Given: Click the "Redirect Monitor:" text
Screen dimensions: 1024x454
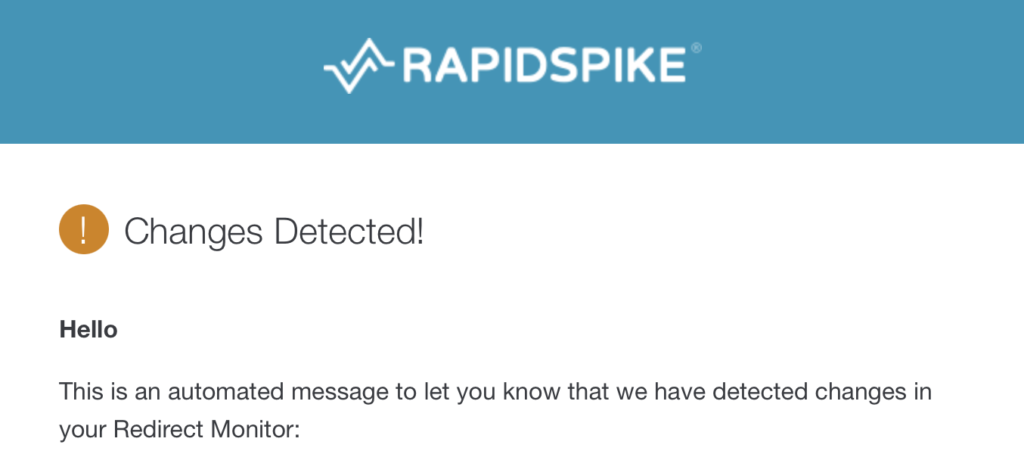Looking at the screenshot, I should (x=206, y=429).
